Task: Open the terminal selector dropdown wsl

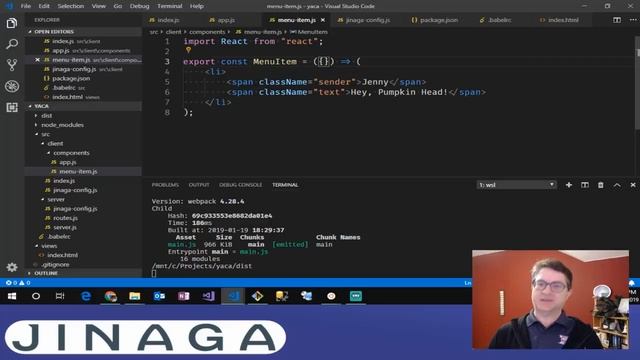Action: 516,185
